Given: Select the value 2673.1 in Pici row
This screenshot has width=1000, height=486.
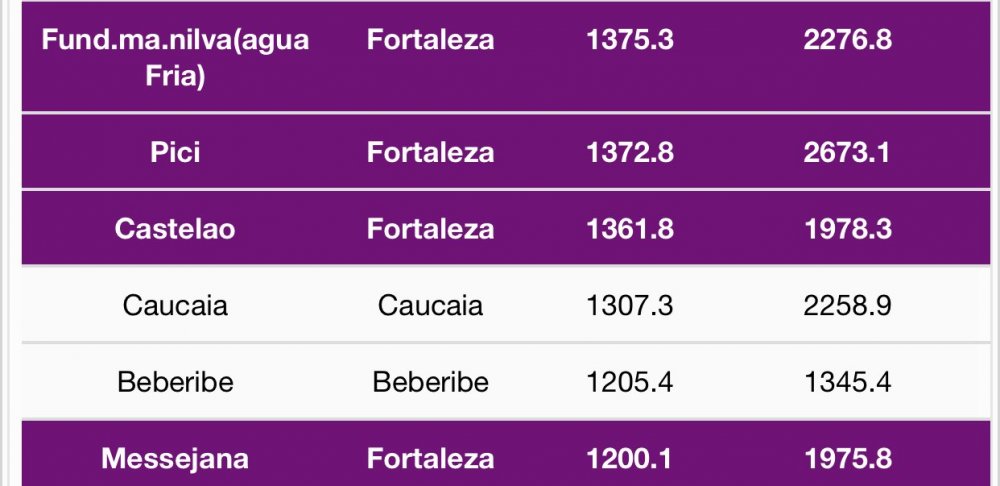Looking at the screenshot, I should tap(847, 152).
